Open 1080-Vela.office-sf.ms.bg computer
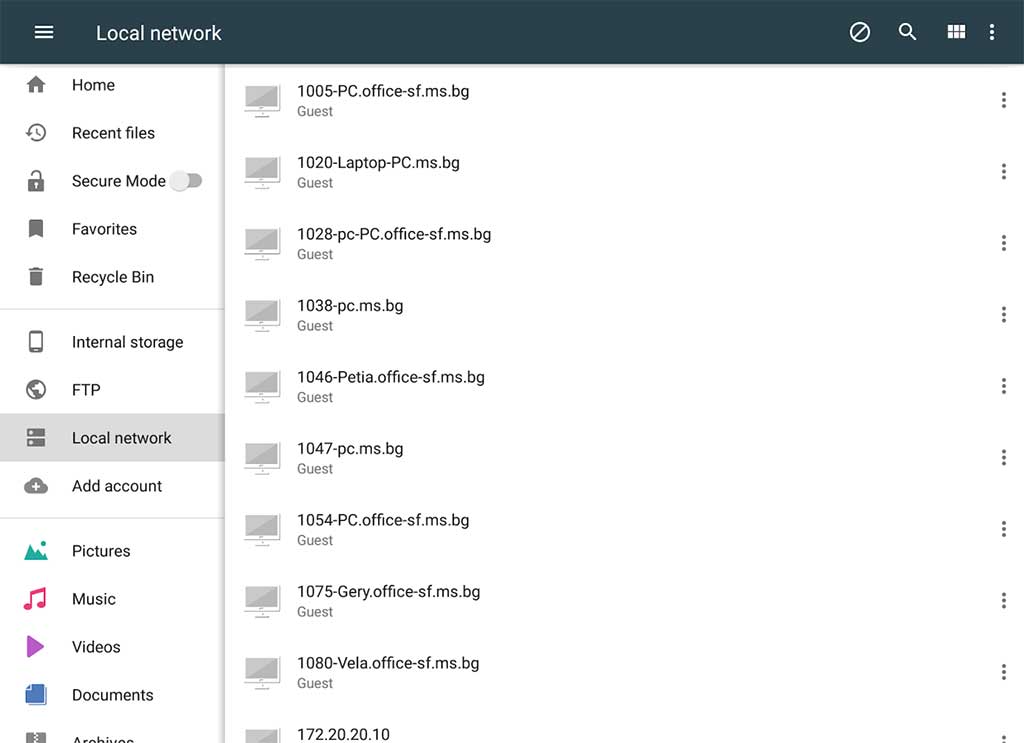1024x743 pixels. [624, 672]
